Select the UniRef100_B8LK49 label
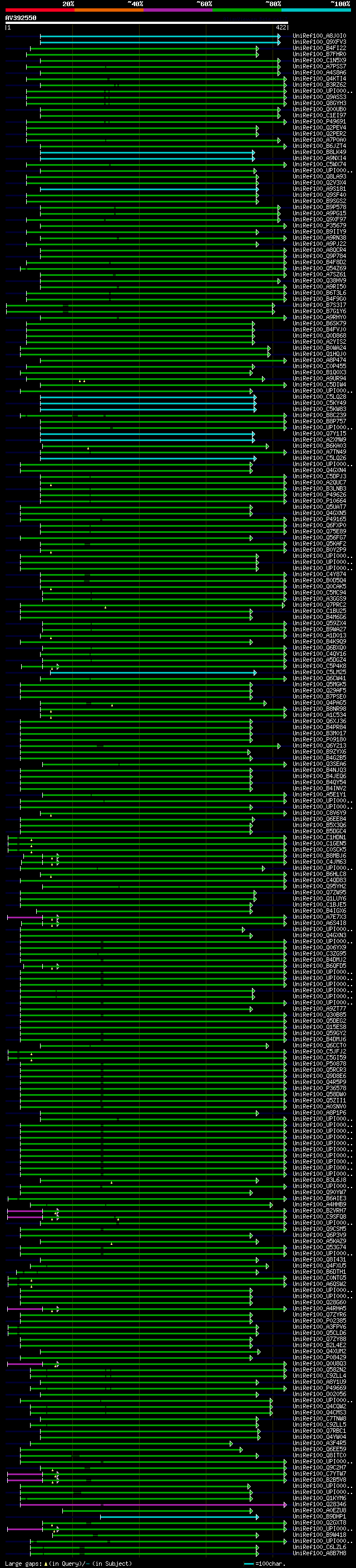Screen dimensions: 356x1568 pos(319,152)
